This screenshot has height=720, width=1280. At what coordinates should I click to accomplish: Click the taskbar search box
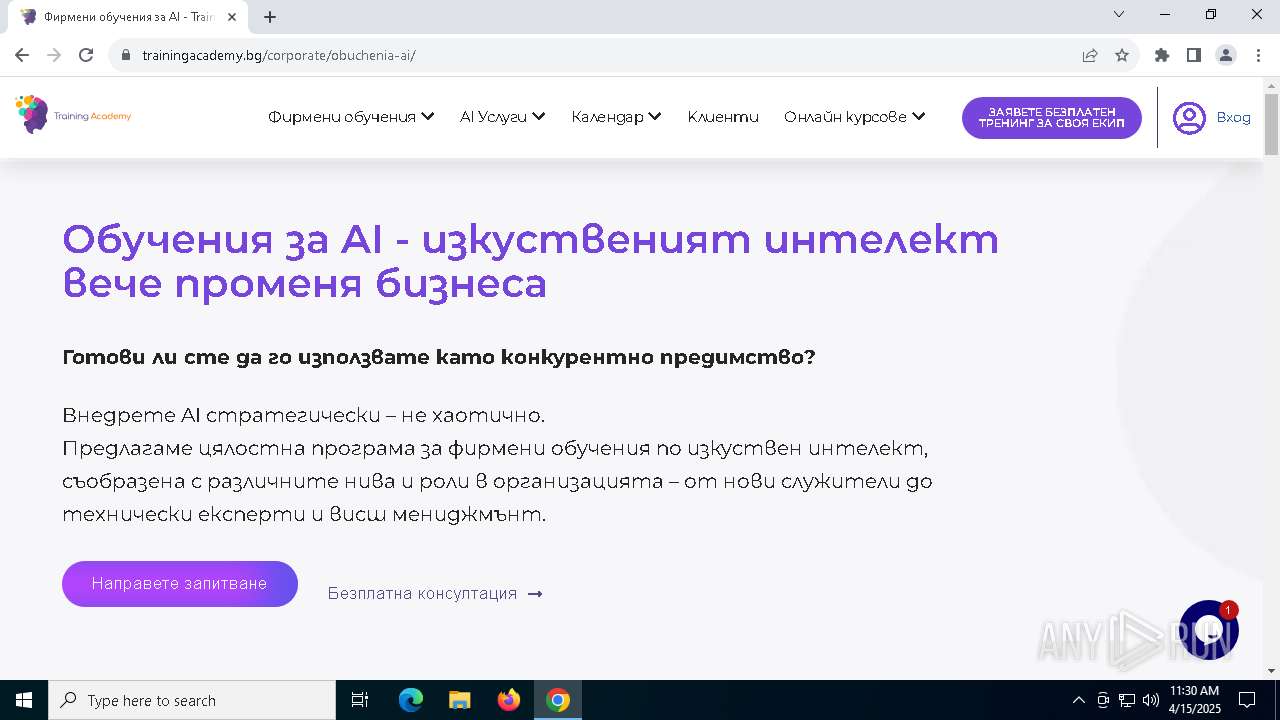[192, 700]
